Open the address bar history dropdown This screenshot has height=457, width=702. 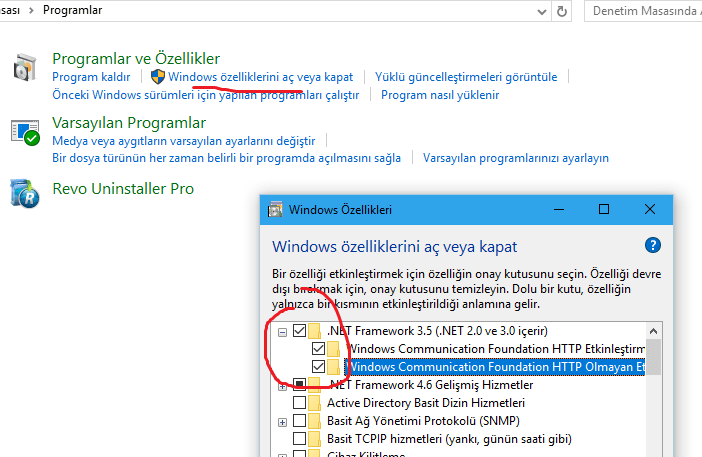(542, 12)
